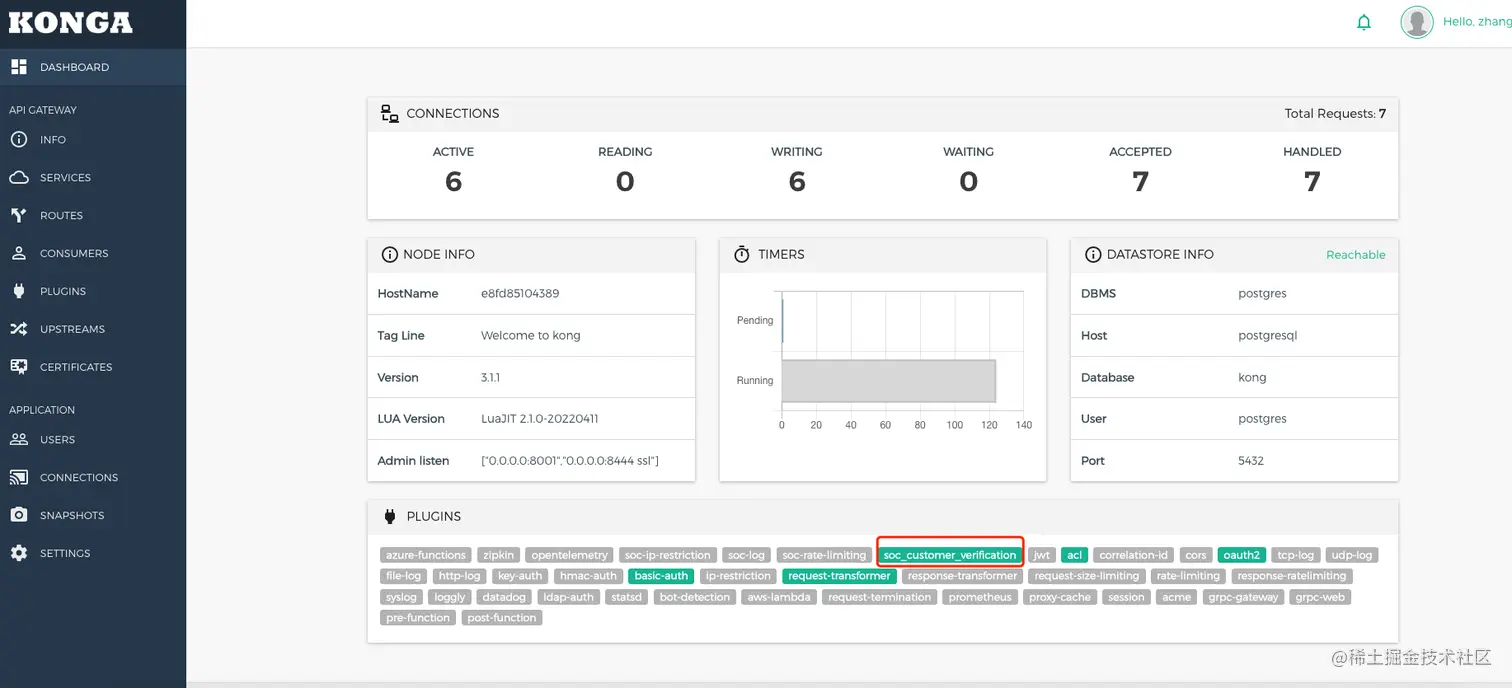Click the Pending bar in Timers chart
1512x688 pixels.
pos(782,321)
